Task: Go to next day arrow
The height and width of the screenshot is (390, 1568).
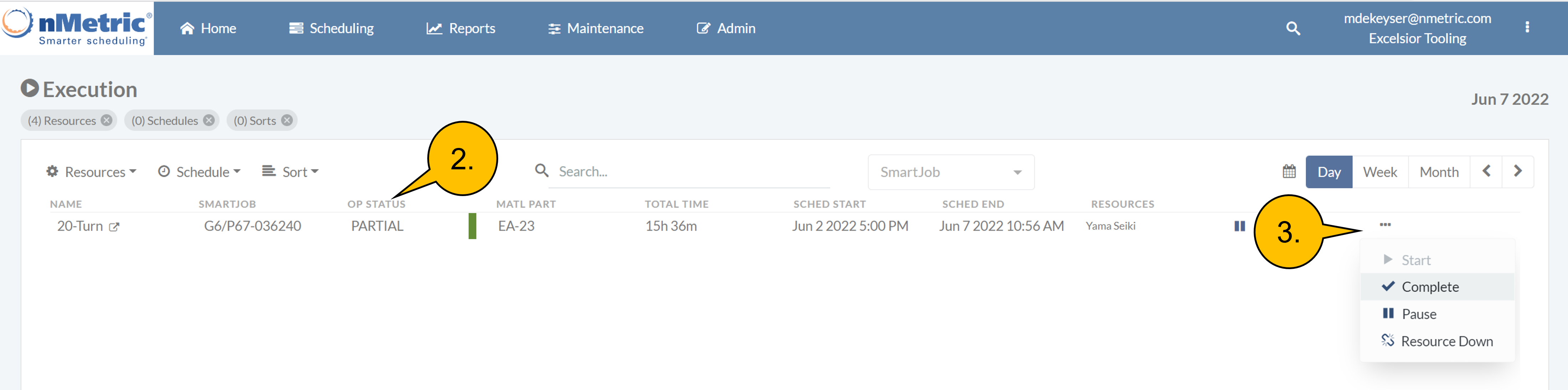Action: (x=1517, y=171)
